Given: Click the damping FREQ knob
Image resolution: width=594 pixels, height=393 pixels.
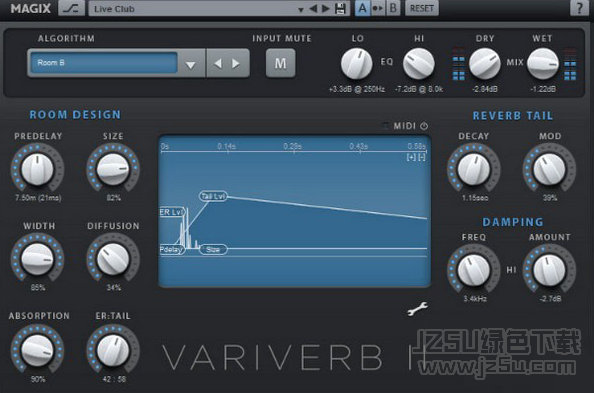Looking at the screenshot, I should pos(474,270).
